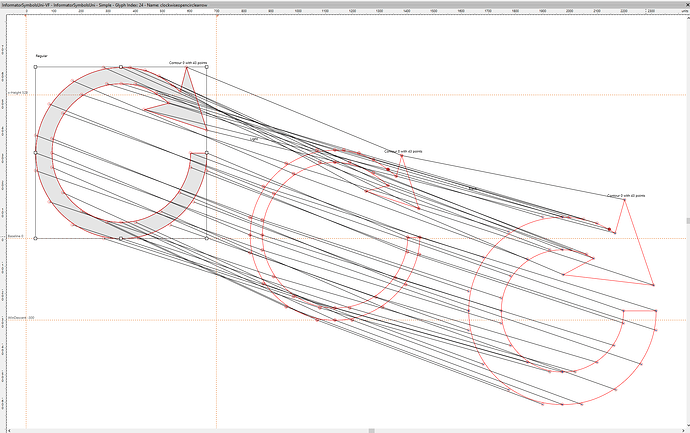The image size is (690, 433).
Task: Click the Contour label above the middle glyph
Action: 403,151
